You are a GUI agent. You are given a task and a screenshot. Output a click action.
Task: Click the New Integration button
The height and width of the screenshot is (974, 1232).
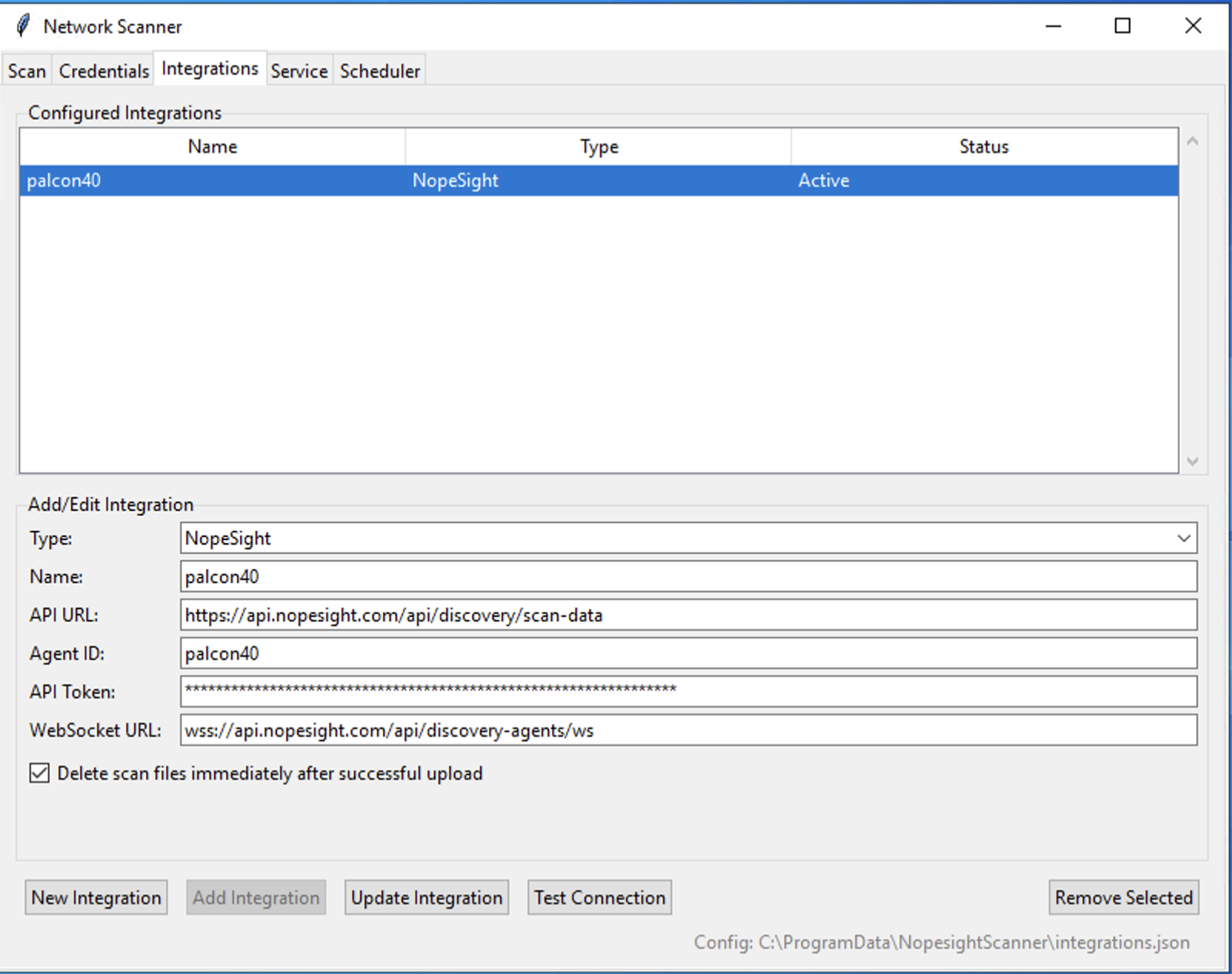tap(95, 897)
